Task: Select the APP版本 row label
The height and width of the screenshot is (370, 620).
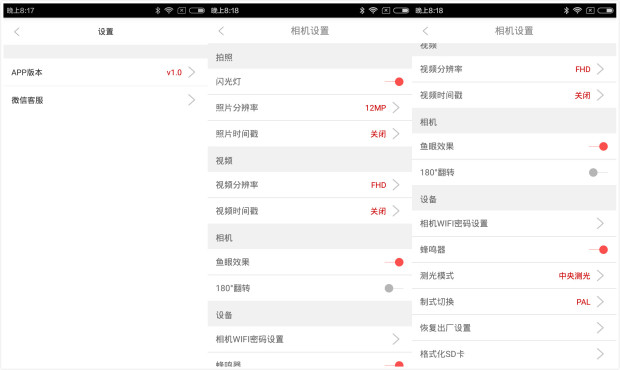Action: [27, 72]
